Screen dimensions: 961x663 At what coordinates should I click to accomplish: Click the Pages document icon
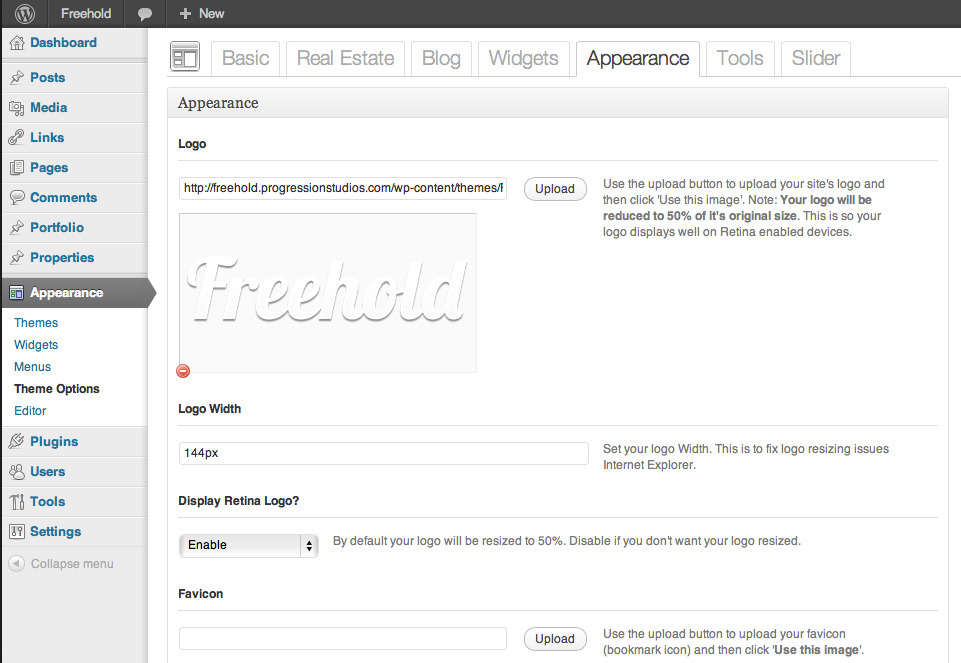(x=17, y=167)
